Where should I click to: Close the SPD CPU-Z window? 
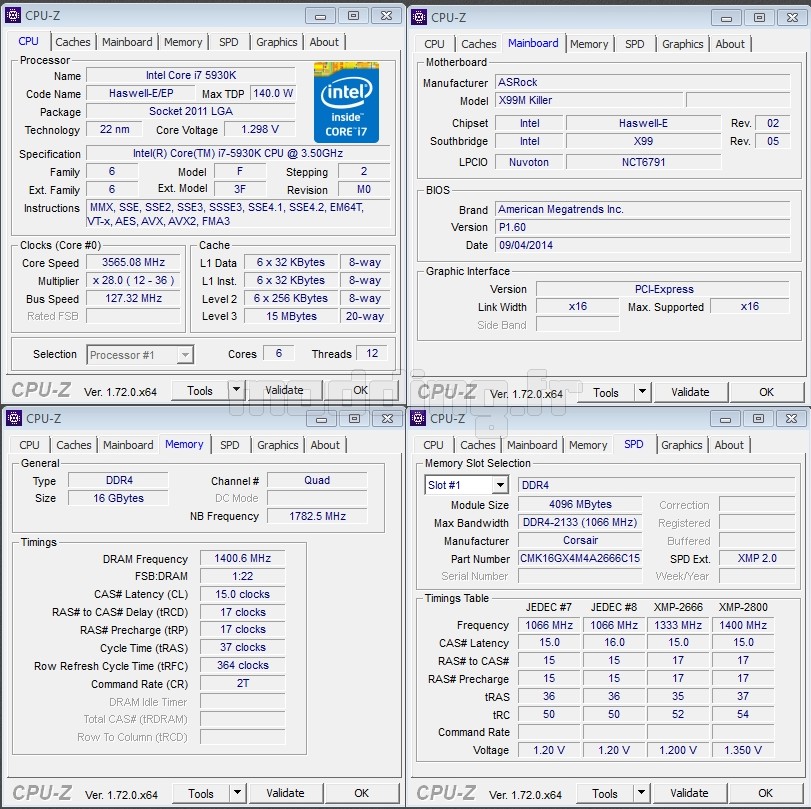pos(791,418)
